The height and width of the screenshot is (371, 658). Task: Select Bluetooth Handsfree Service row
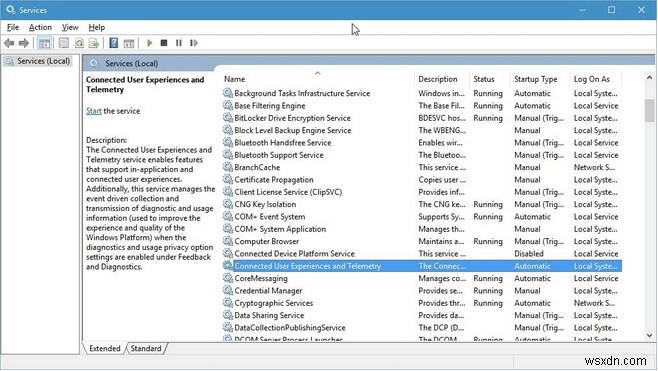(x=422, y=143)
